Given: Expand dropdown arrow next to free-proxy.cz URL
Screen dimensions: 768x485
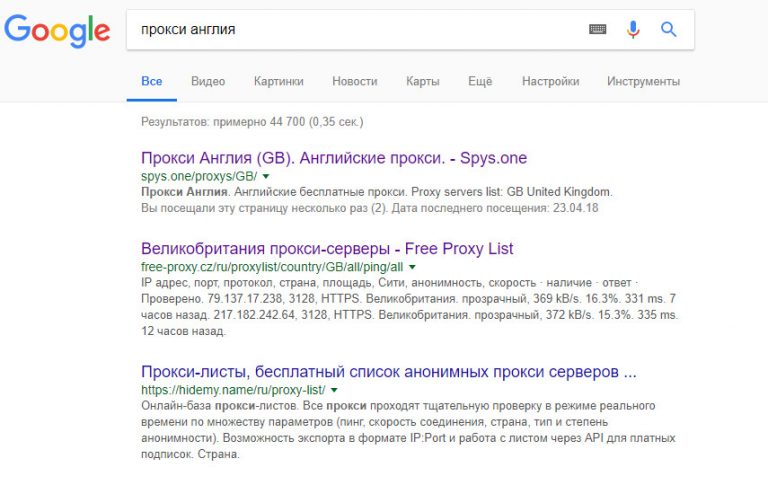Looking at the screenshot, I should (x=412, y=267).
